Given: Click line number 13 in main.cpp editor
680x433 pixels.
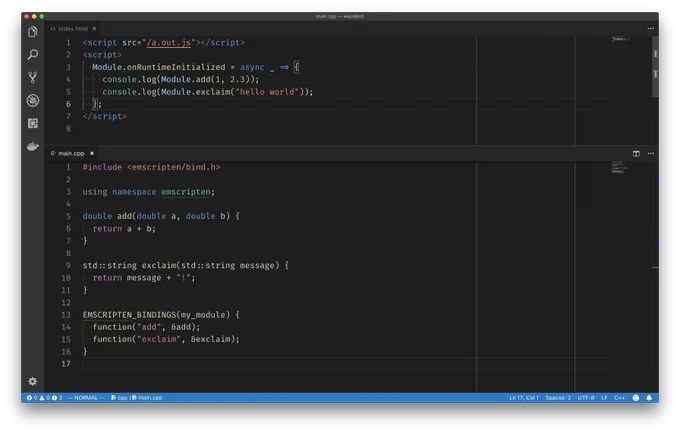Looking at the screenshot, I should pyautogui.click(x=66, y=315).
